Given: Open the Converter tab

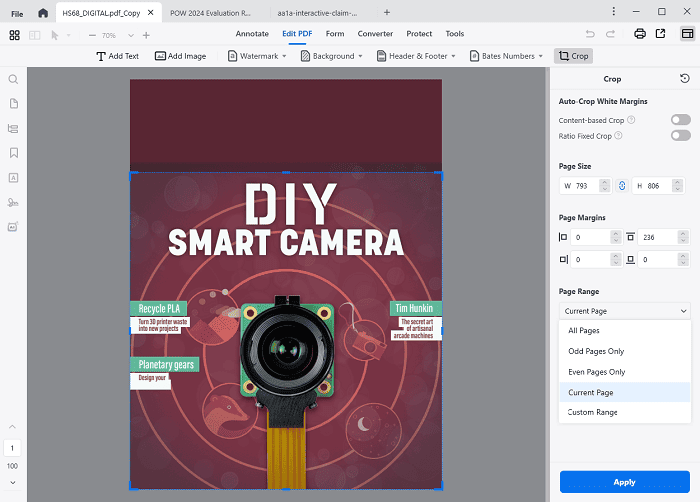Looking at the screenshot, I should 375,34.
